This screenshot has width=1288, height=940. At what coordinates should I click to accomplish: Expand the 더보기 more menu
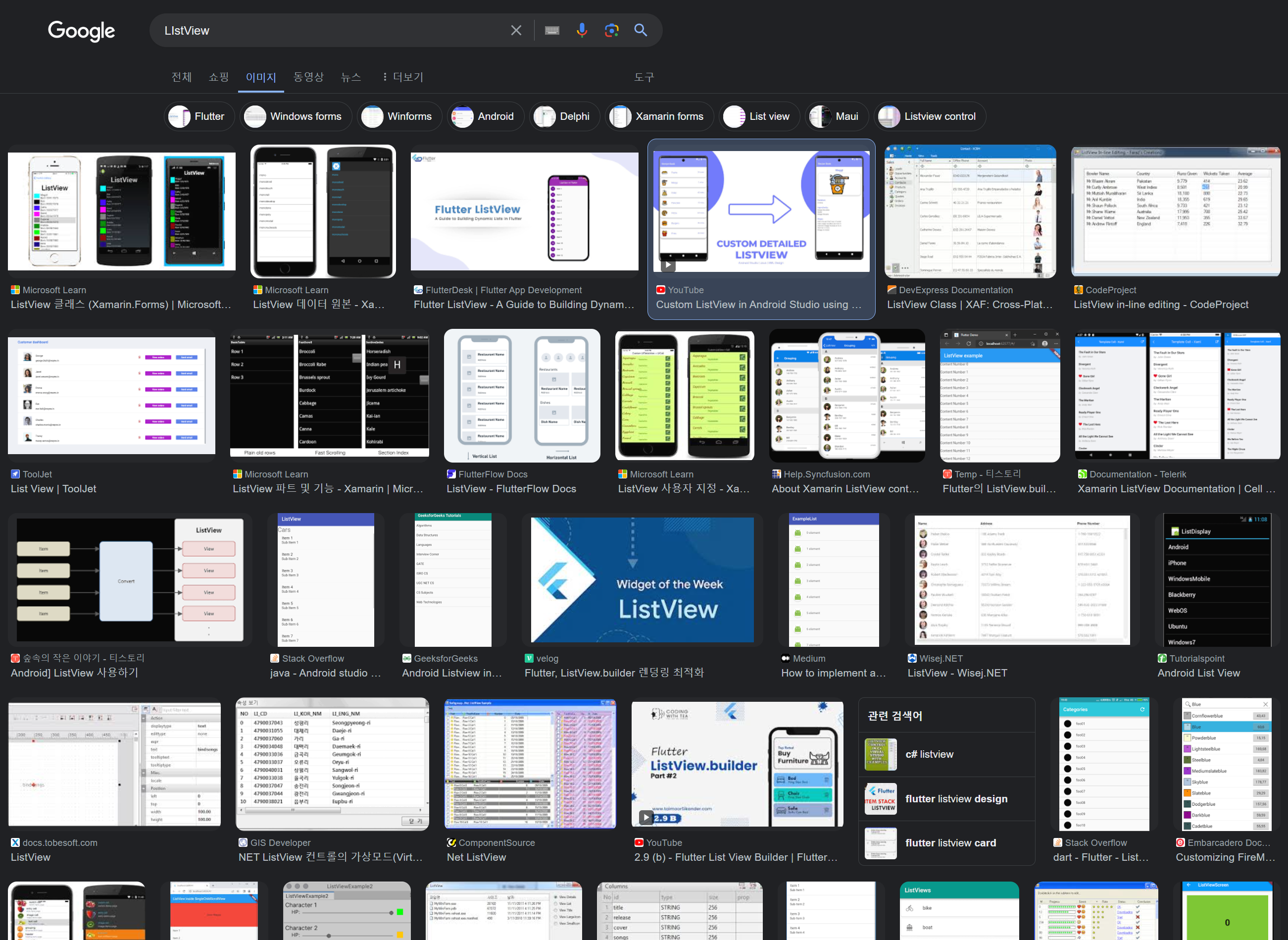tap(402, 77)
